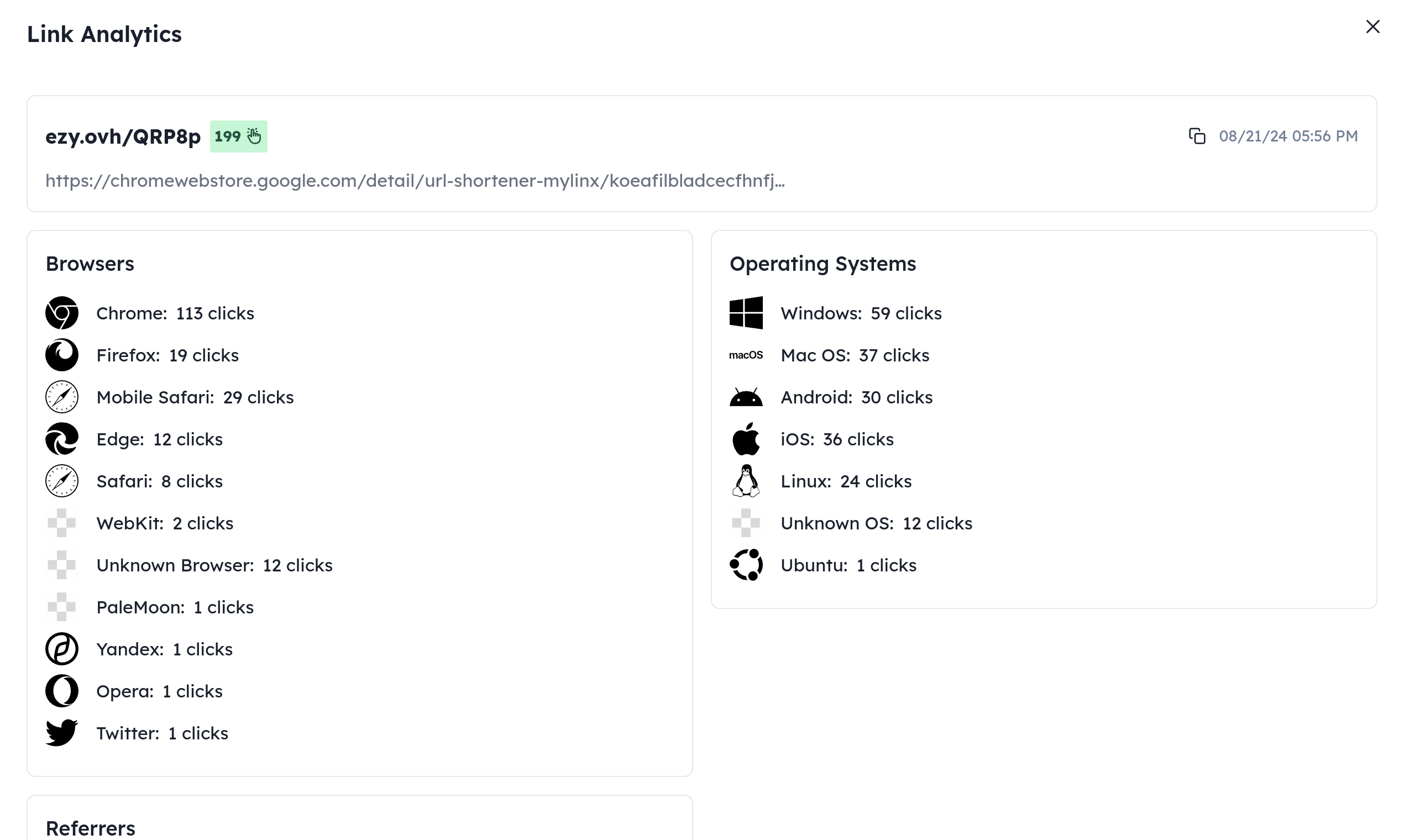Click the Operating Systems section heading
This screenshot has height=840, width=1404.
click(822, 264)
